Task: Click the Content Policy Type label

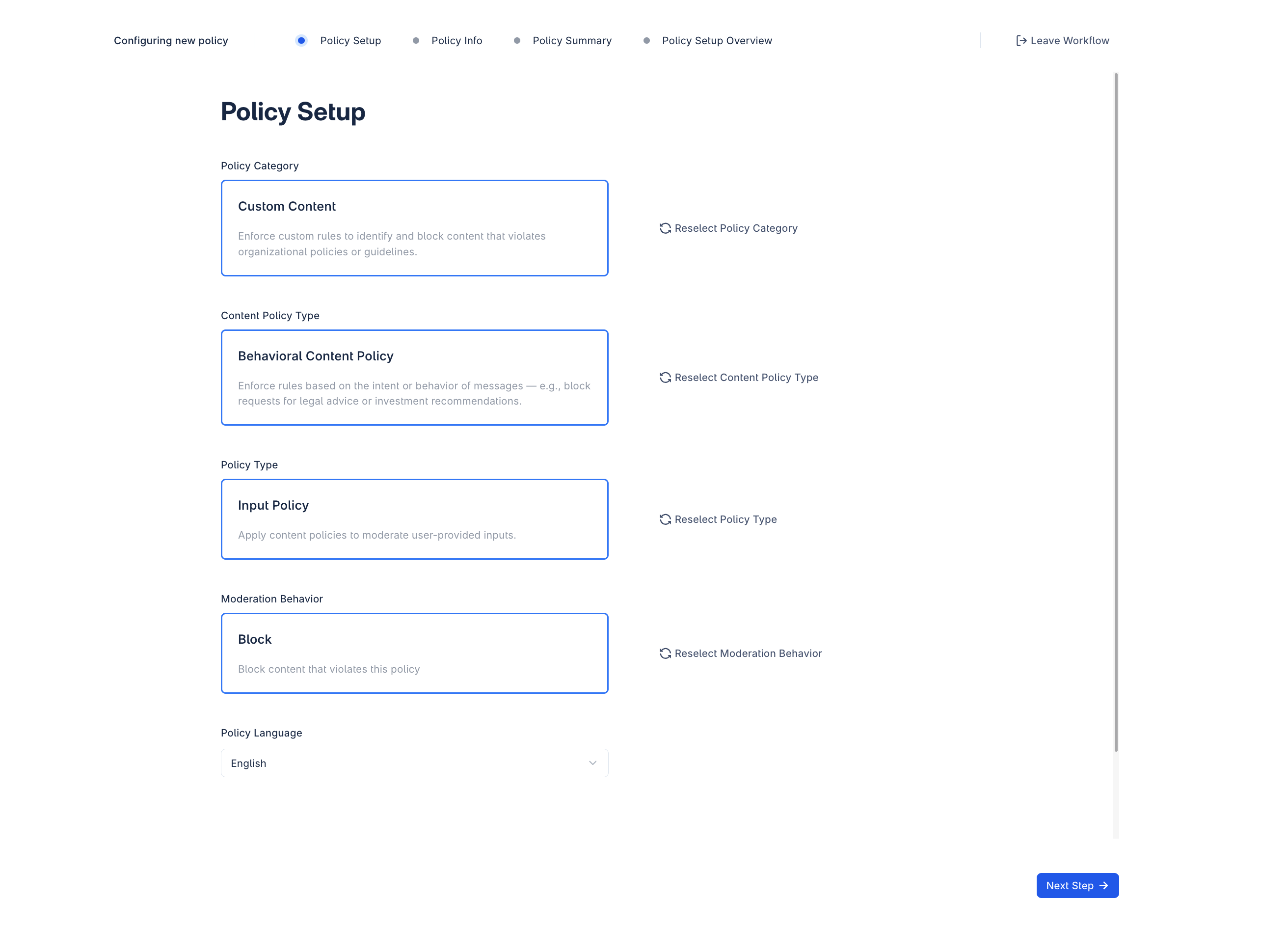Action: pos(270,316)
